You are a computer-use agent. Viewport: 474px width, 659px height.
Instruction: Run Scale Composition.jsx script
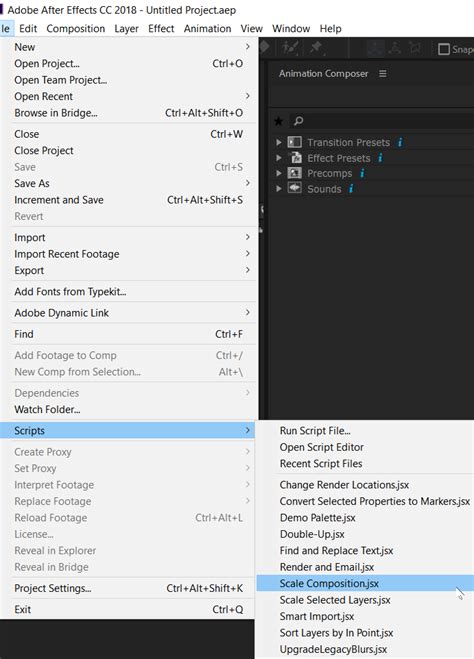point(365,583)
